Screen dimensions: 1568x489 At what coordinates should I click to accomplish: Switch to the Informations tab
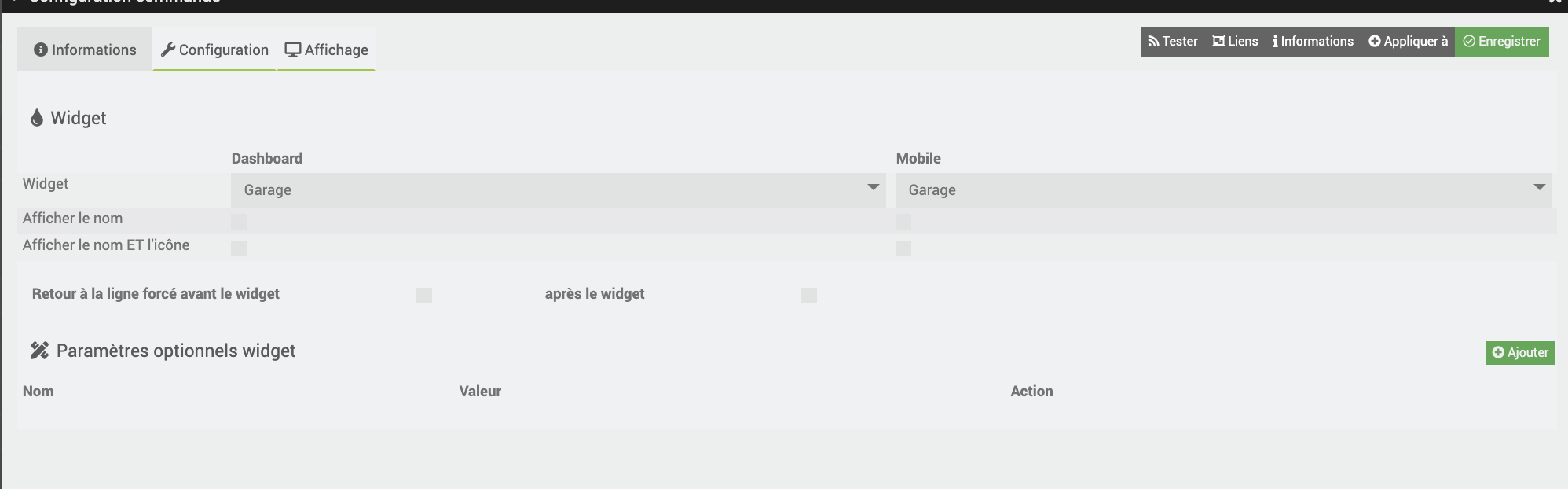(85, 50)
